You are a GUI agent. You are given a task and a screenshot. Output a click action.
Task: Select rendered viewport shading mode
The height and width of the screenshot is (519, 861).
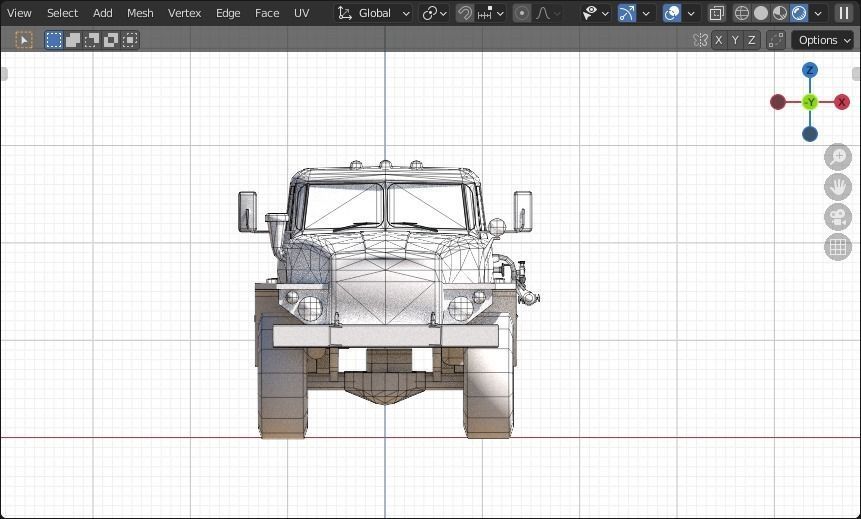[799, 13]
